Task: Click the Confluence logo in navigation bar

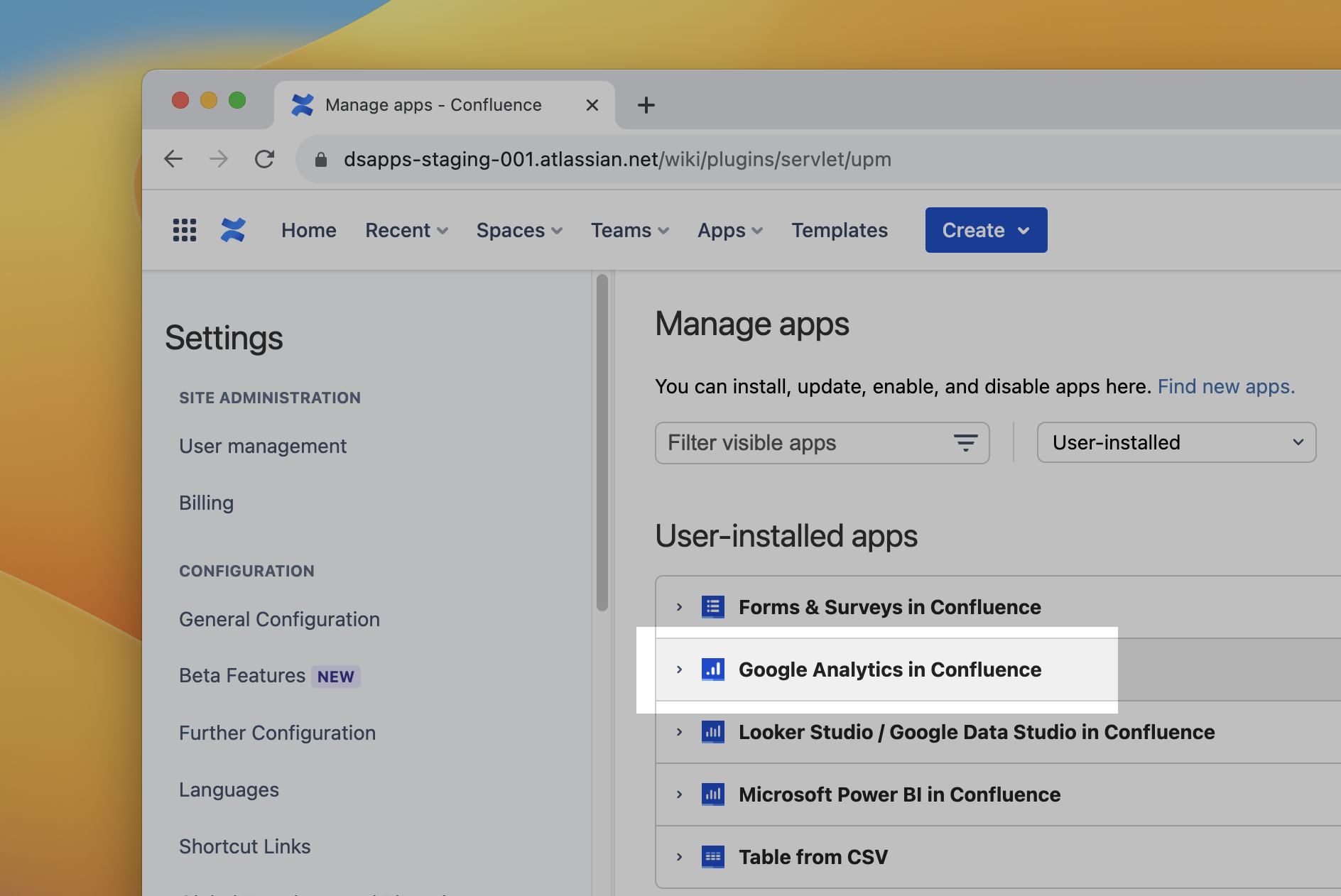Action: click(233, 230)
